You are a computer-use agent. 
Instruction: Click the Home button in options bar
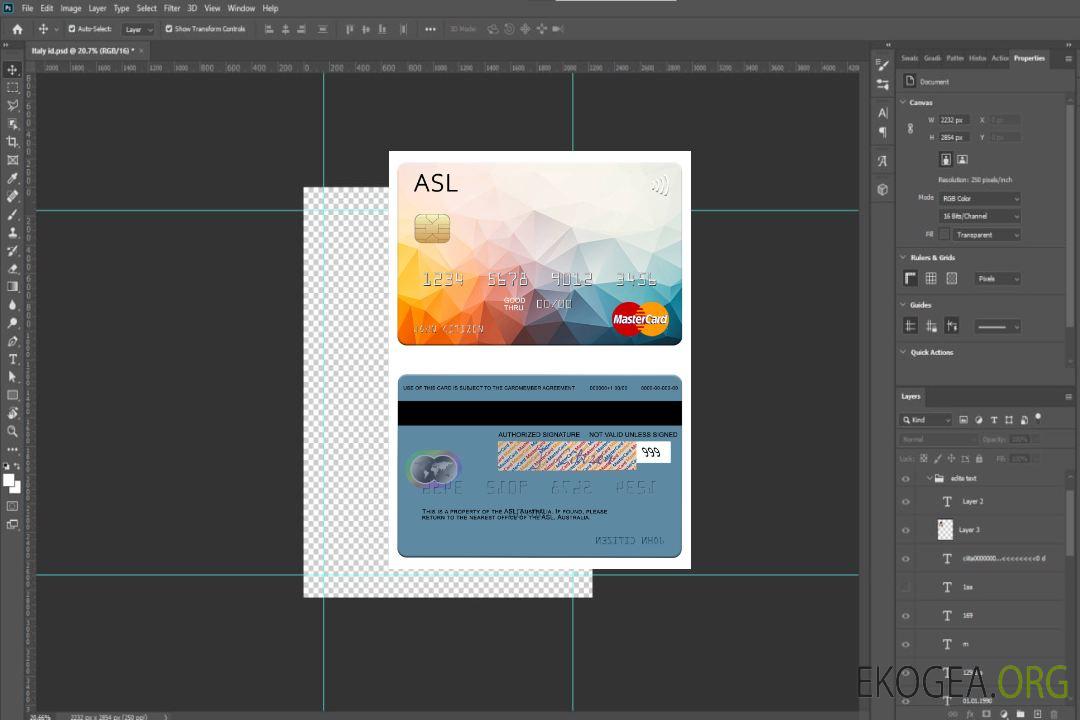tap(17, 29)
